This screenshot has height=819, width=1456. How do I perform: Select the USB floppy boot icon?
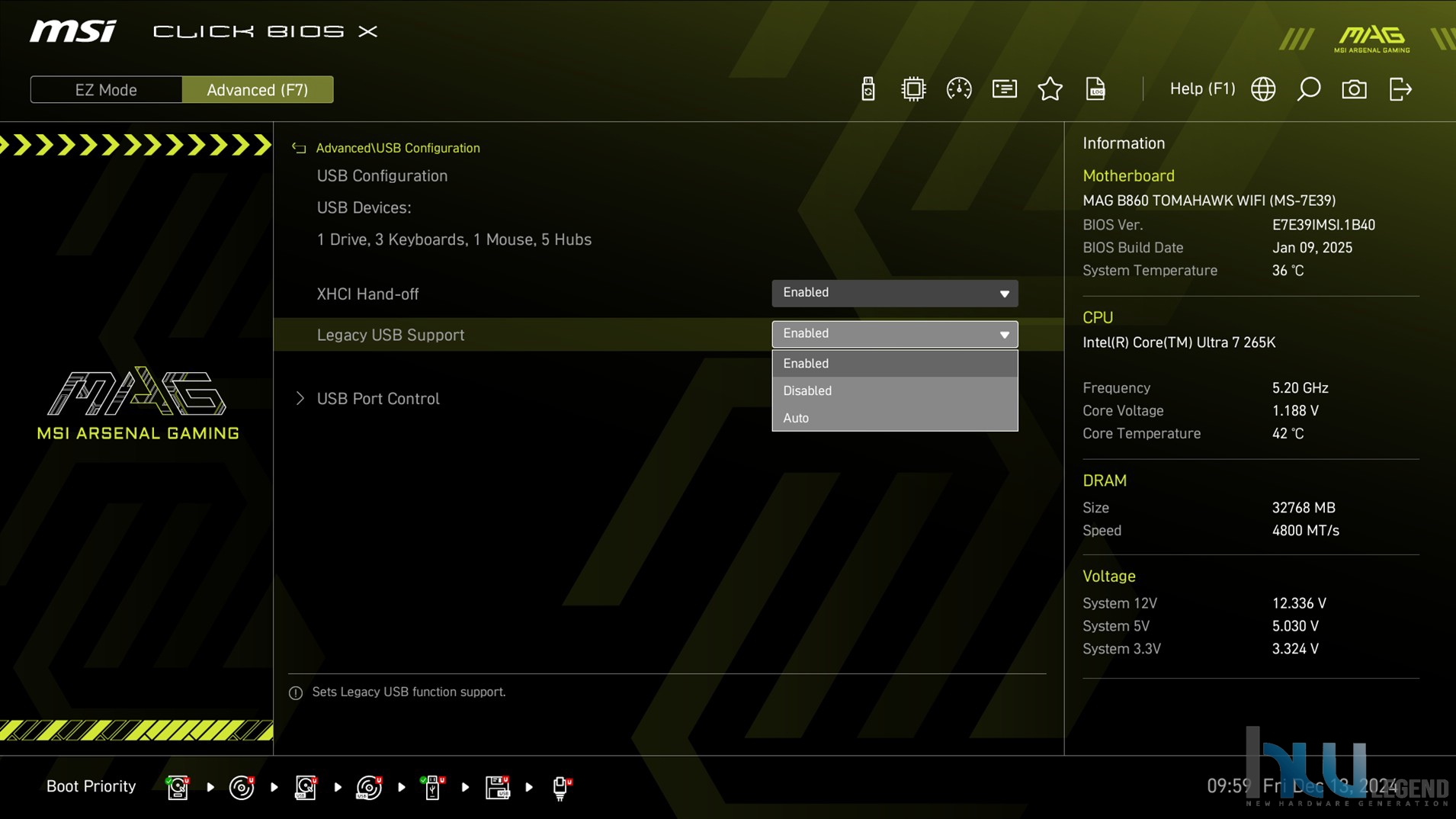click(x=497, y=787)
